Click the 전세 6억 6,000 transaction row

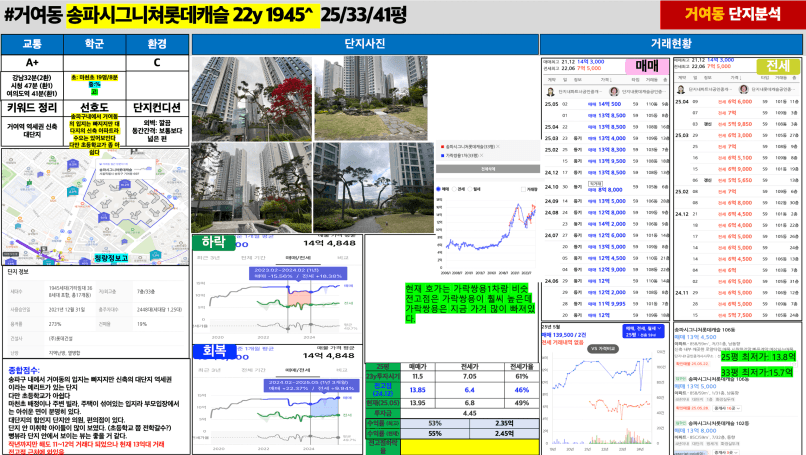738,101
